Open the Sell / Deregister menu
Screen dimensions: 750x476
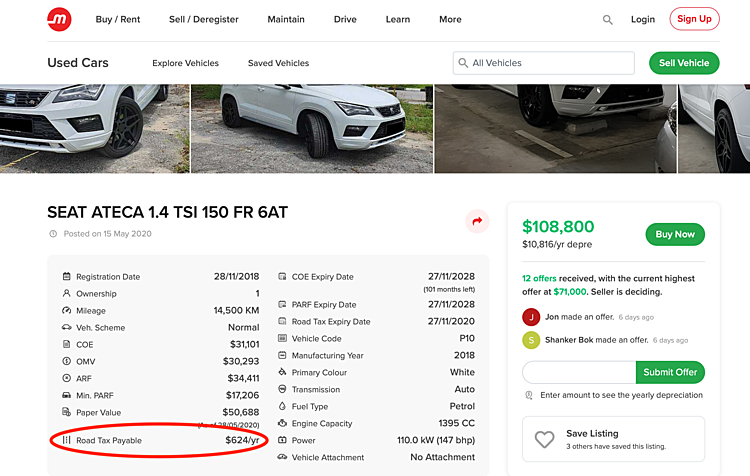click(x=204, y=20)
